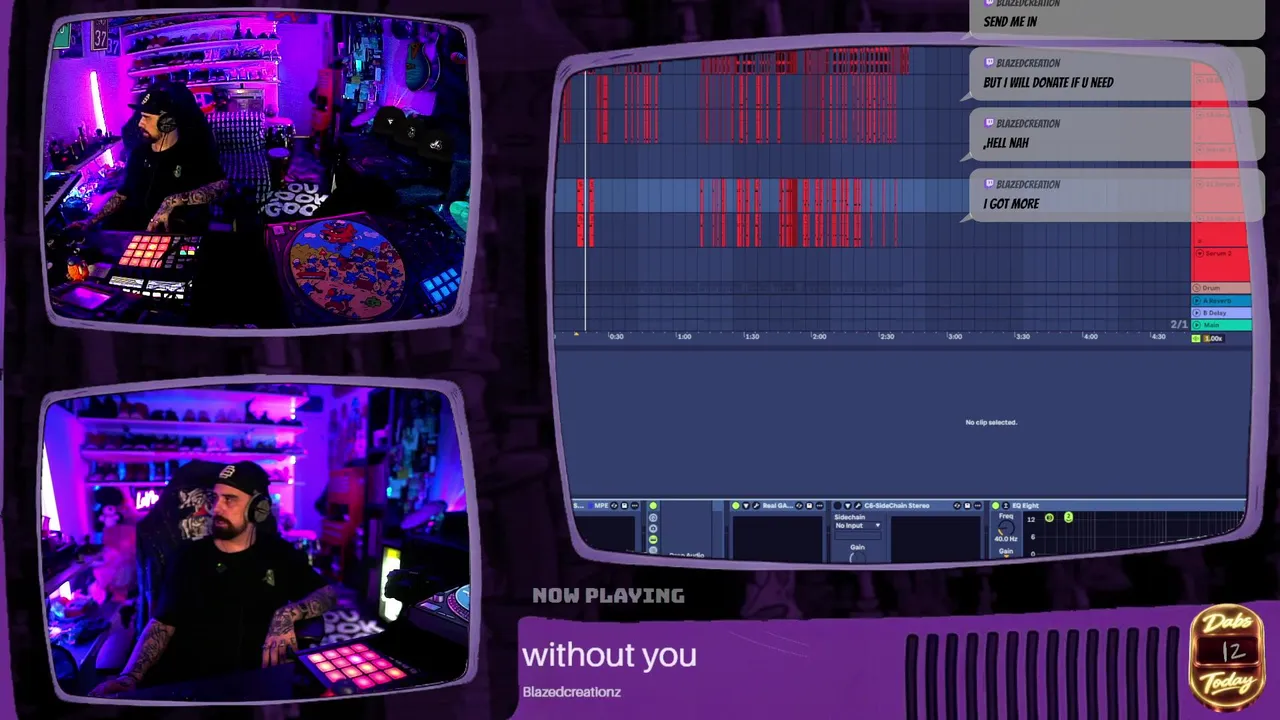Select the A Reverb track name
This screenshot has width=1280, height=720.
pos(1217,301)
